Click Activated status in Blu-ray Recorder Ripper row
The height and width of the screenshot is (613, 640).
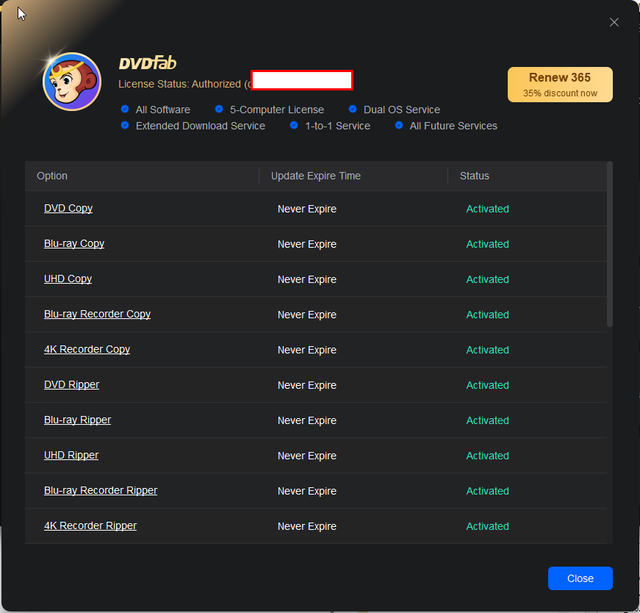(487, 491)
